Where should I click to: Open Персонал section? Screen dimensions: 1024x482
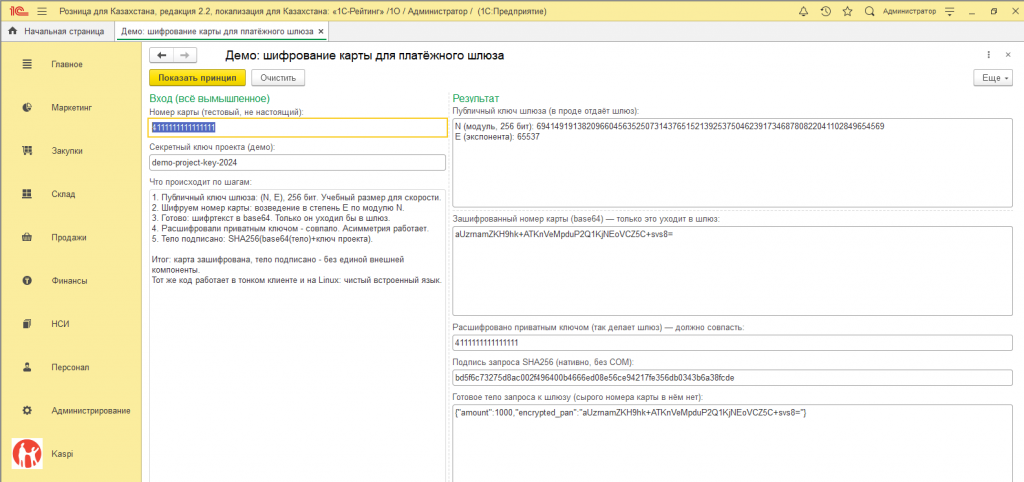click(71, 367)
